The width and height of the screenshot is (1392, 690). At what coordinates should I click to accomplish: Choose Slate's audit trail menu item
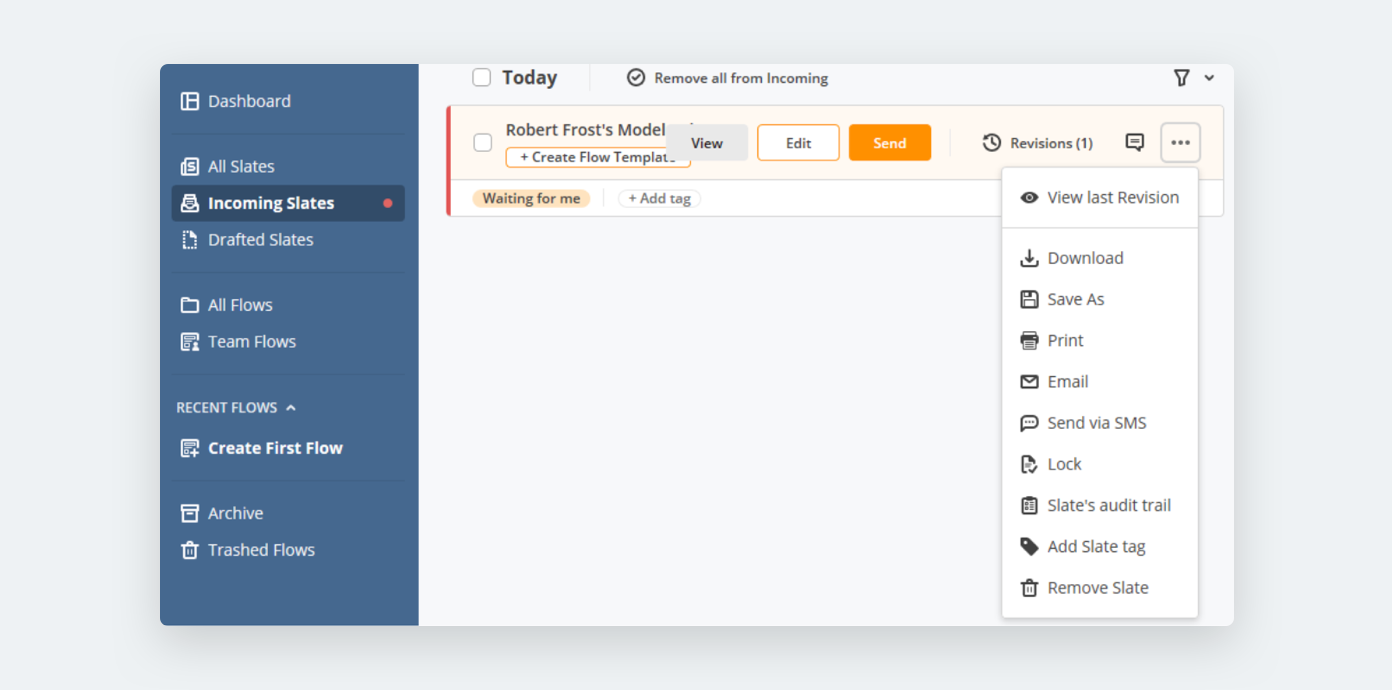pyautogui.click(x=1108, y=505)
